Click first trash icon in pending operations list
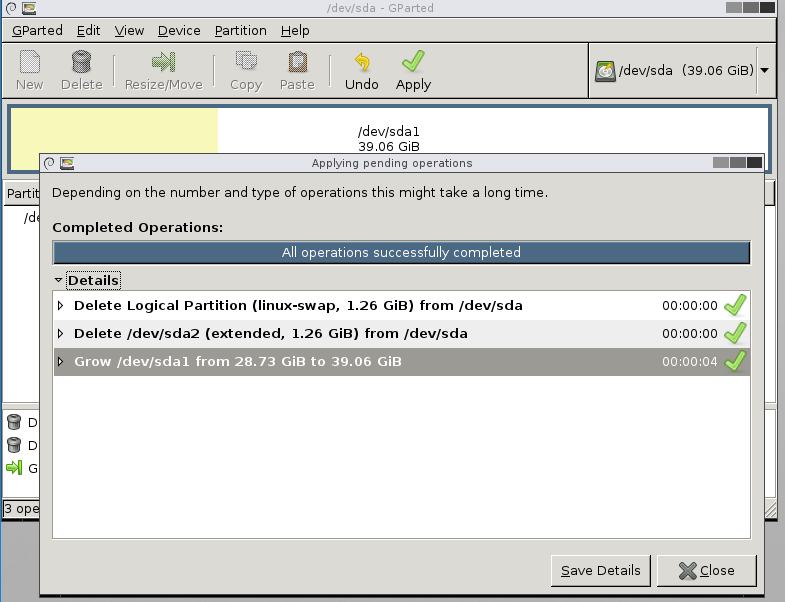Screen dimensions: 785x602 click(x=14, y=422)
